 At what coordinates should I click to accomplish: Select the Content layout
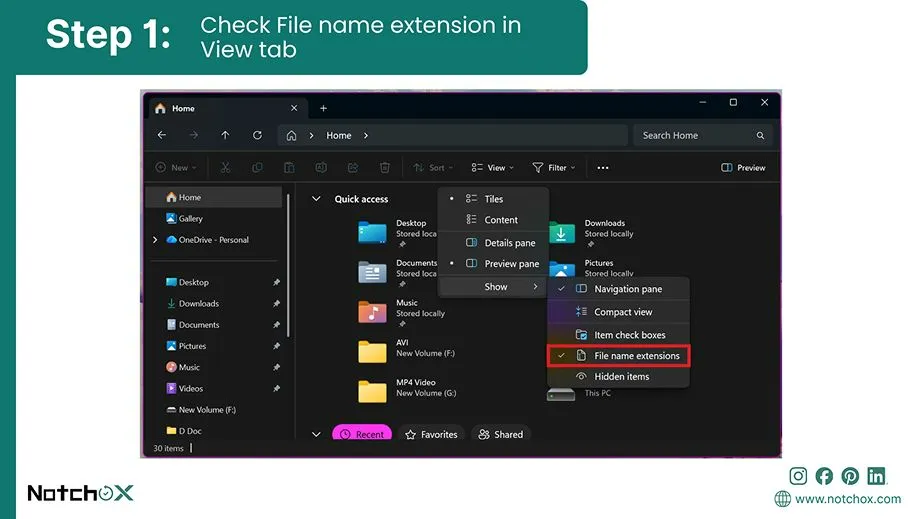[x=494, y=220]
